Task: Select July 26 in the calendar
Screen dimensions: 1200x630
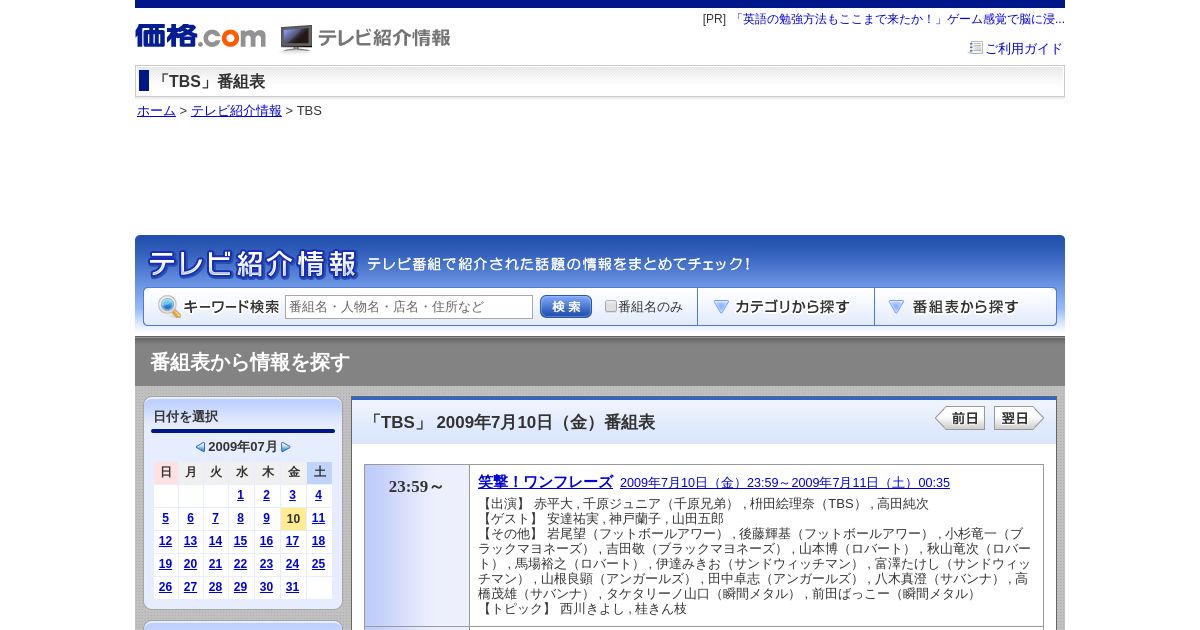Action: click(x=166, y=587)
